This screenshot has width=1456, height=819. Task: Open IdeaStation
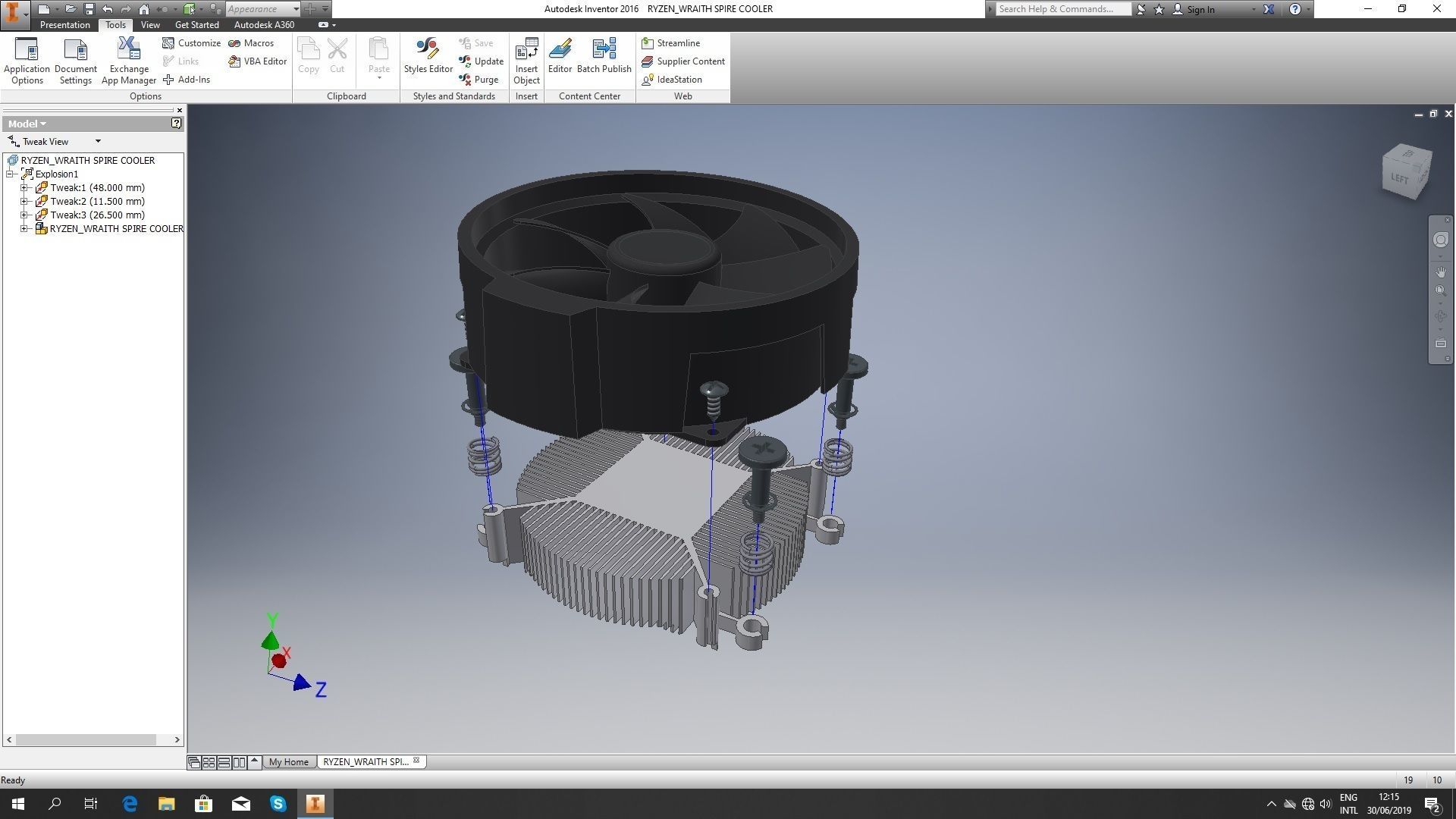pyautogui.click(x=672, y=80)
